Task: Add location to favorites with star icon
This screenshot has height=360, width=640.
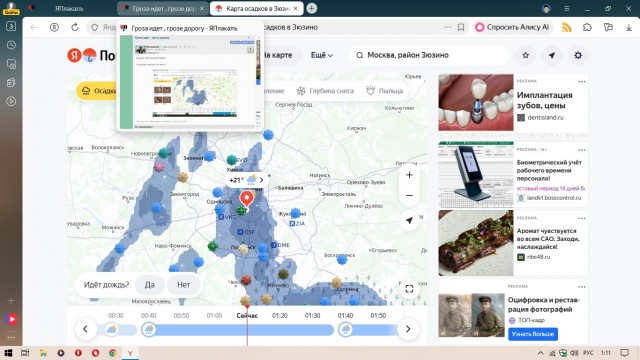Action: 526,55
